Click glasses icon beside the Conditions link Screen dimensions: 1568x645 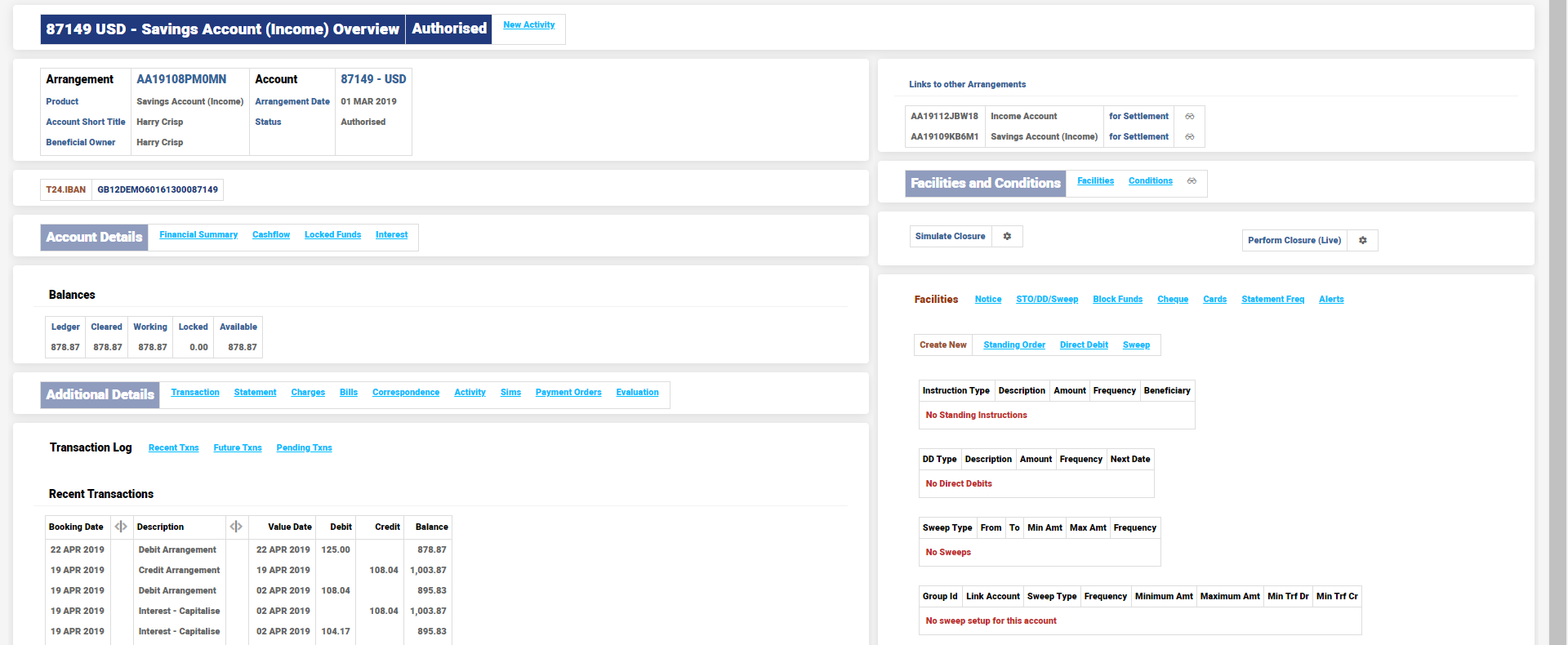[1192, 181]
